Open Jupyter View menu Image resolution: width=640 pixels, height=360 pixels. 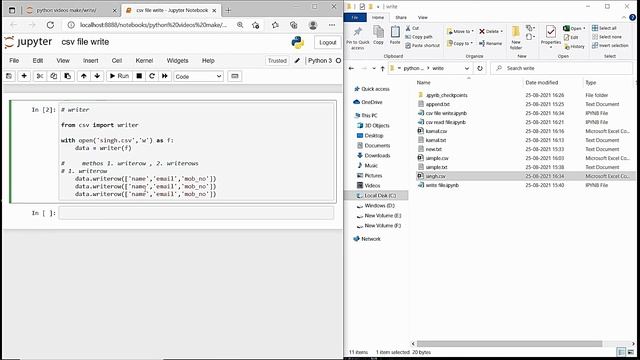pos(63,60)
